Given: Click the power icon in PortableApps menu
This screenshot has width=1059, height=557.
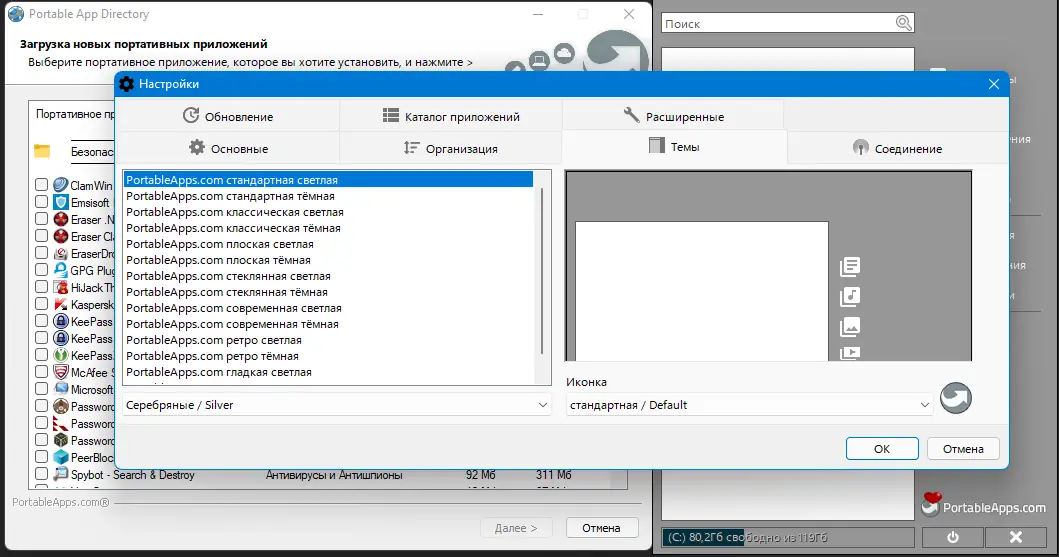Looking at the screenshot, I should pos(952,537).
